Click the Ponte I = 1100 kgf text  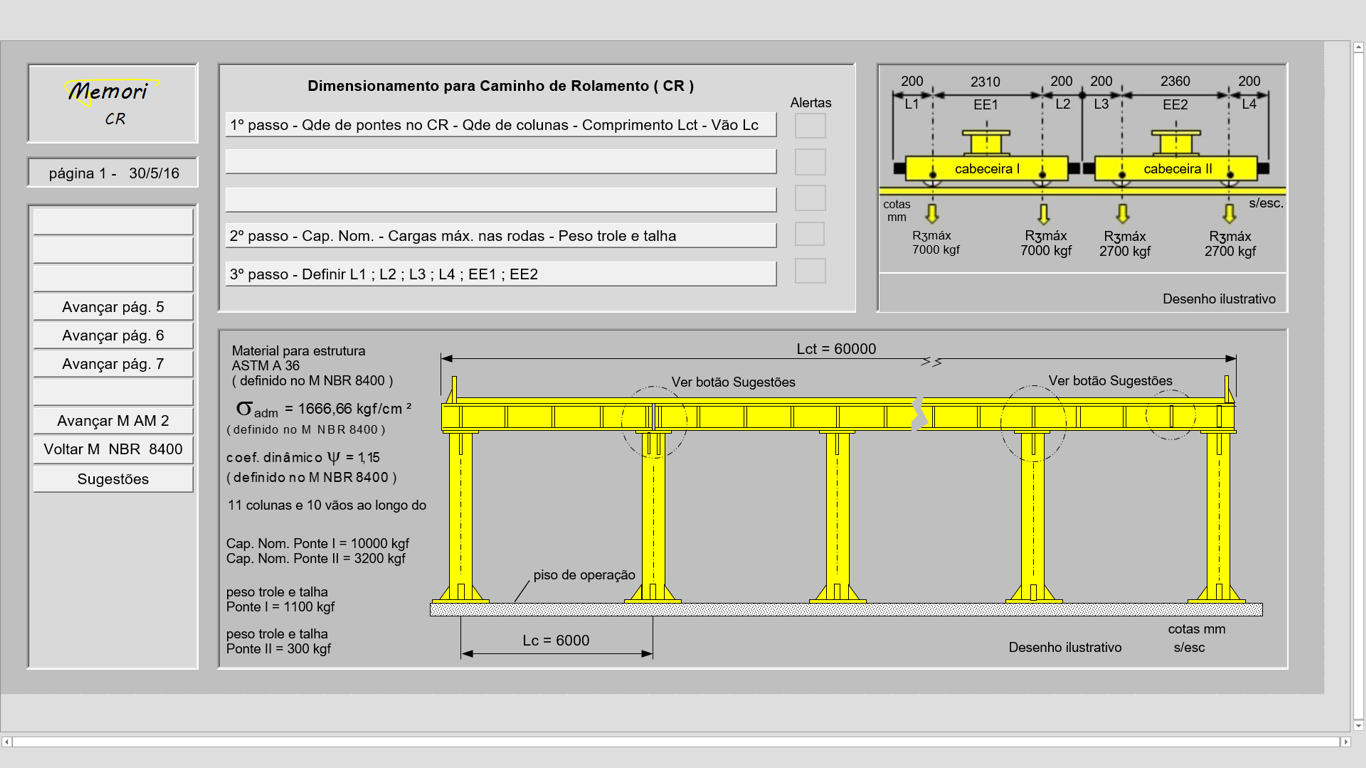280,606
